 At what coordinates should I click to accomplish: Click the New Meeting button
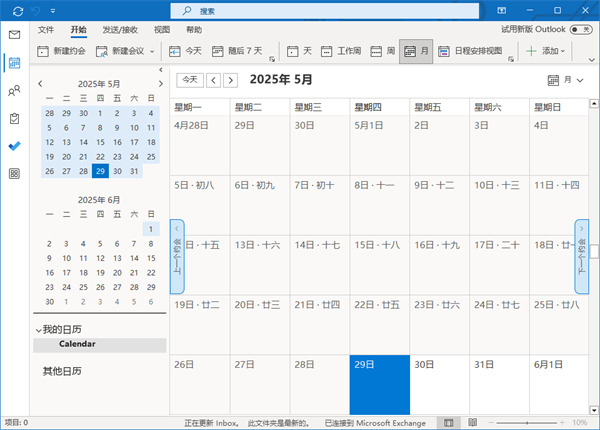tap(120, 51)
